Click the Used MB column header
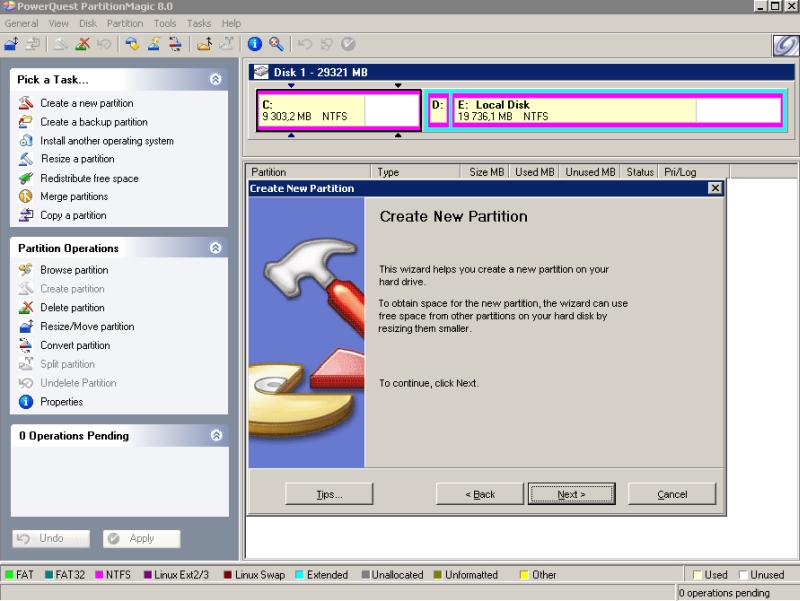This screenshot has width=800, height=601. [x=534, y=172]
